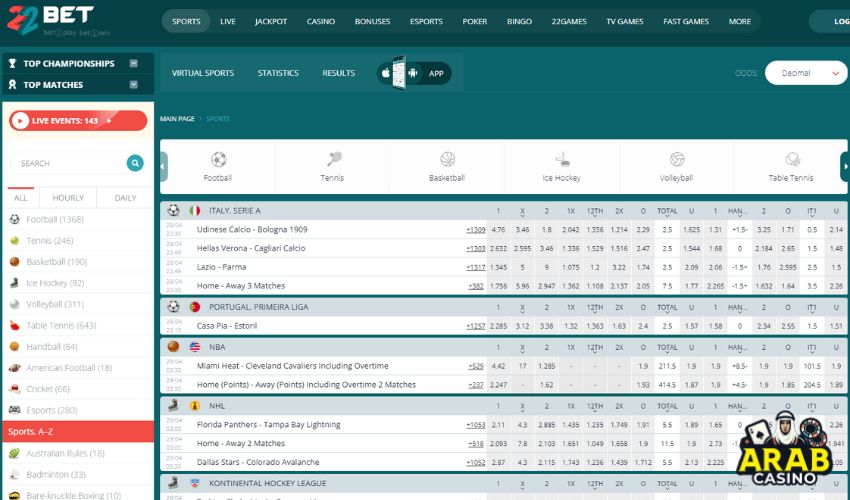
Task: Open Table Tennis (643) in sidebar
Action: pyautogui.click(x=78, y=325)
